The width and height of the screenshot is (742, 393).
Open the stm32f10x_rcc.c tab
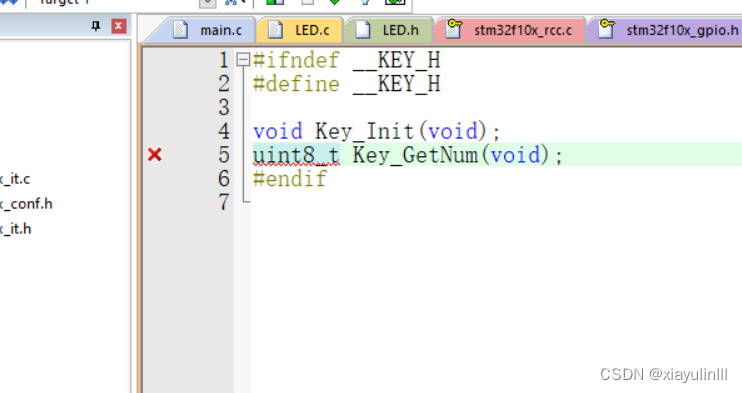pyautogui.click(x=509, y=30)
